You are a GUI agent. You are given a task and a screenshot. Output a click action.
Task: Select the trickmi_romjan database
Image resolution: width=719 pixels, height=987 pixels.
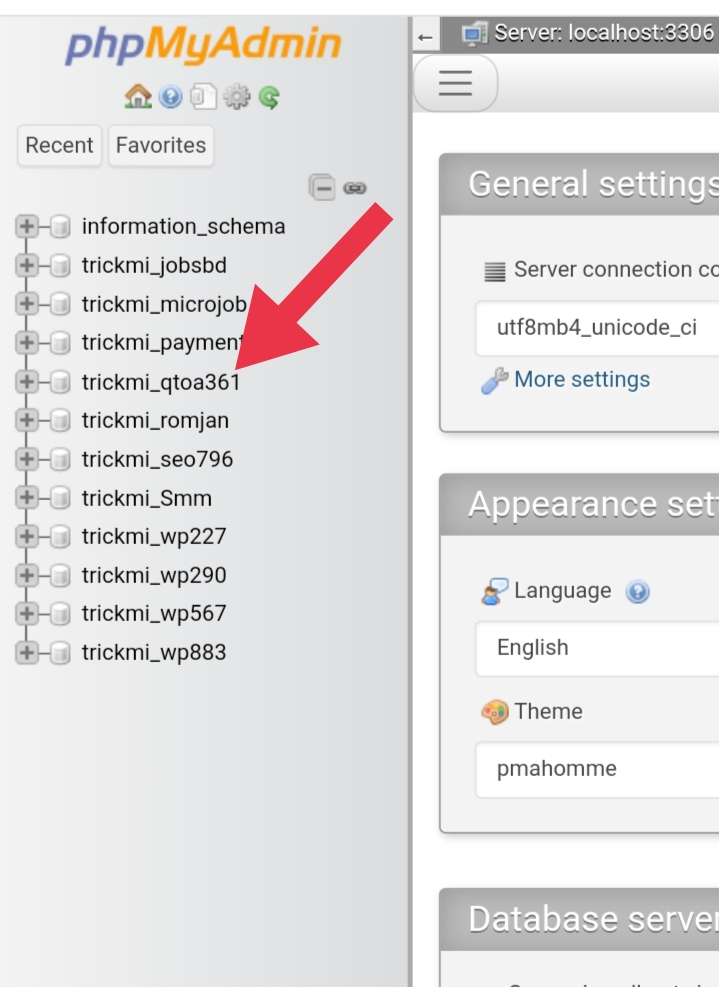(155, 421)
